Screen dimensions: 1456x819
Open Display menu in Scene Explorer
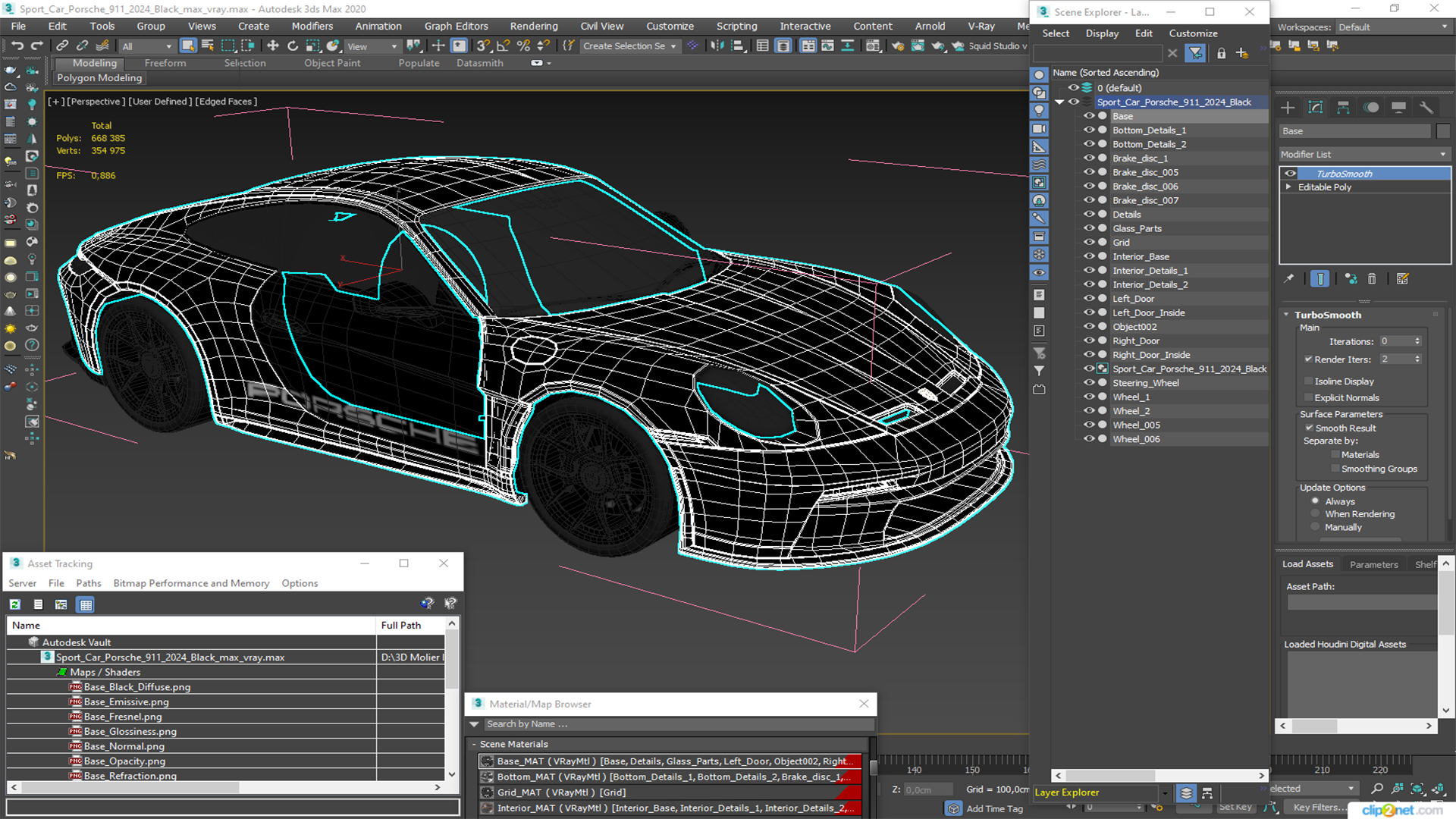pos(1101,33)
